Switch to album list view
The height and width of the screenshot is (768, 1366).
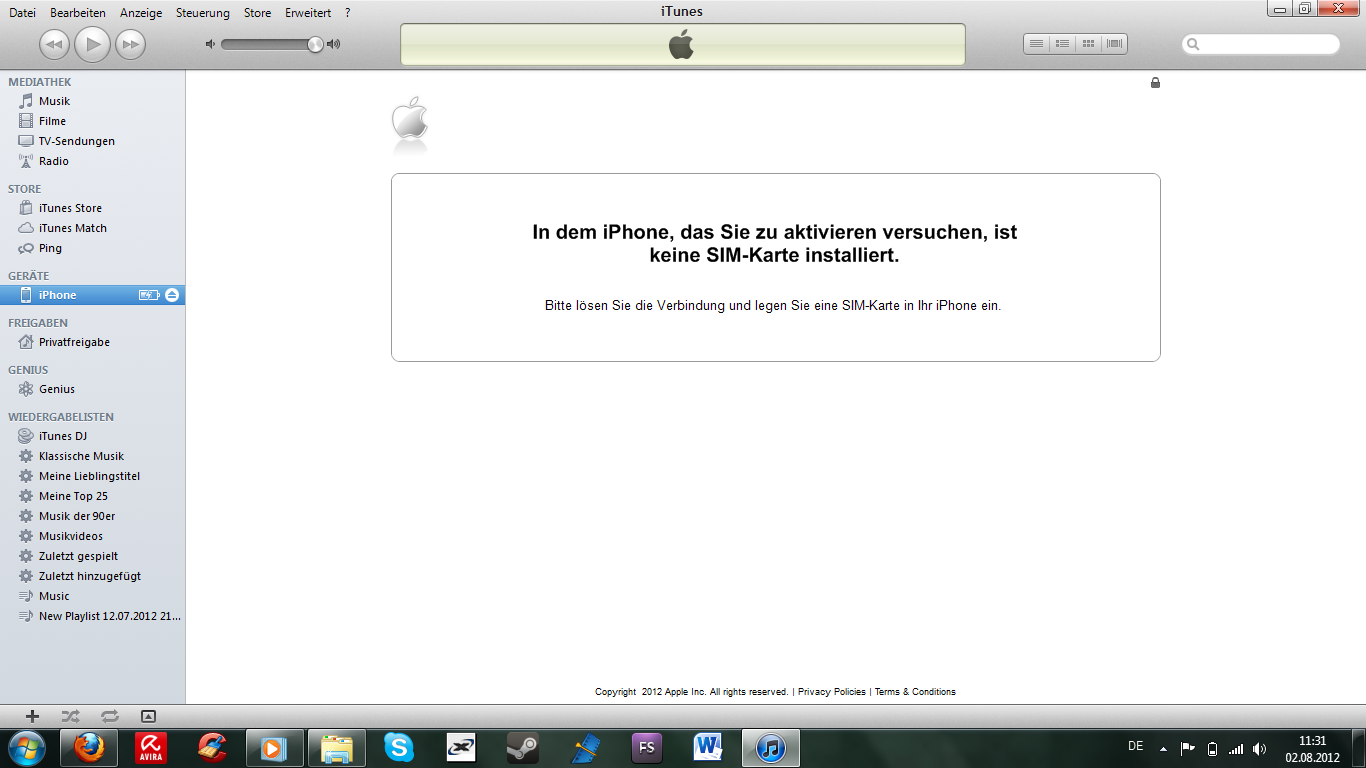[x=1063, y=44]
